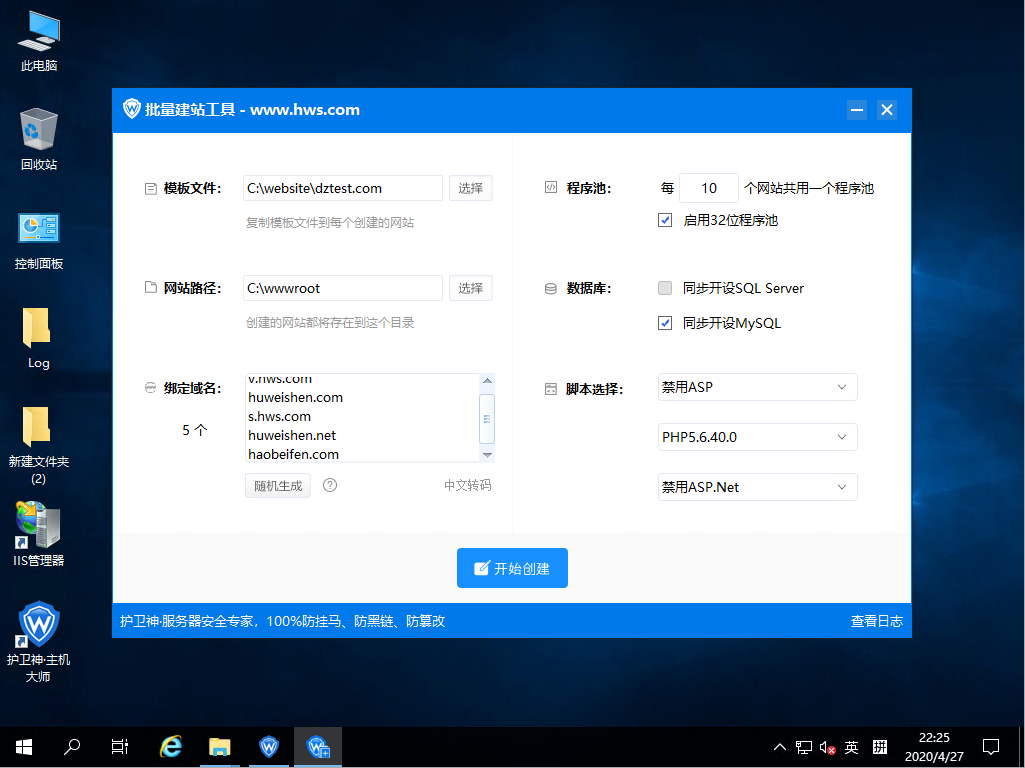This screenshot has width=1025, height=768.
Task: Click Internet Explorer in the taskbar
Action: [171, 746]
